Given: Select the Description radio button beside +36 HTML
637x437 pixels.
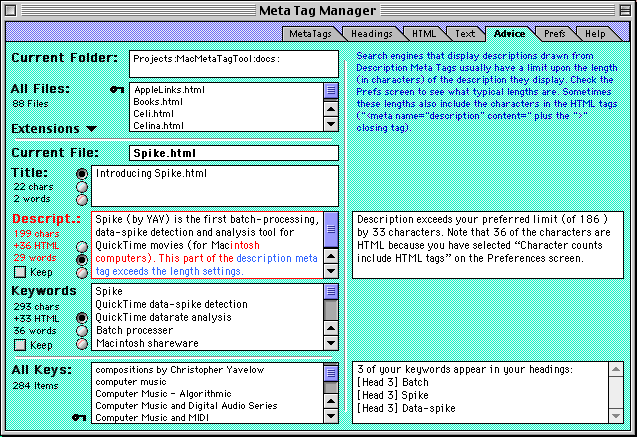Looking at the screenshot, I should click(x=82, y=247).
